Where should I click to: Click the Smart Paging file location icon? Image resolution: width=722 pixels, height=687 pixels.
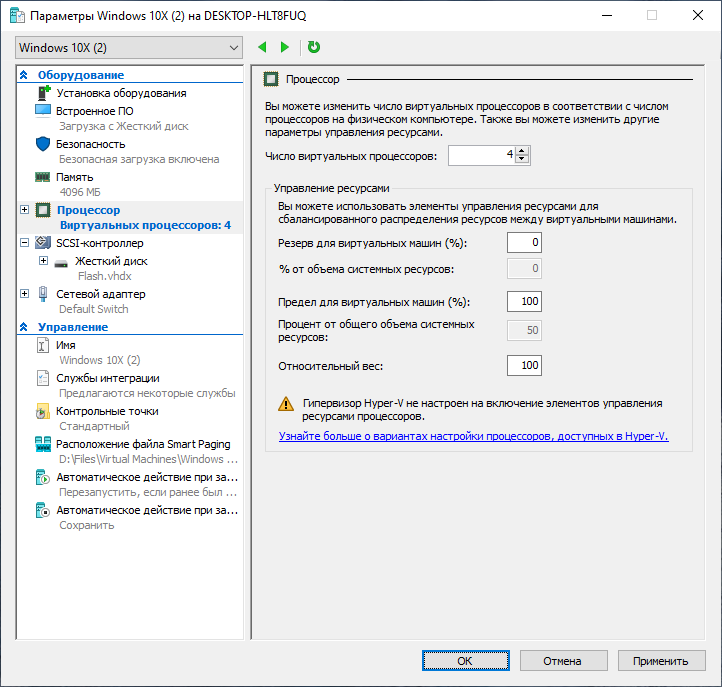coord(43,444)
